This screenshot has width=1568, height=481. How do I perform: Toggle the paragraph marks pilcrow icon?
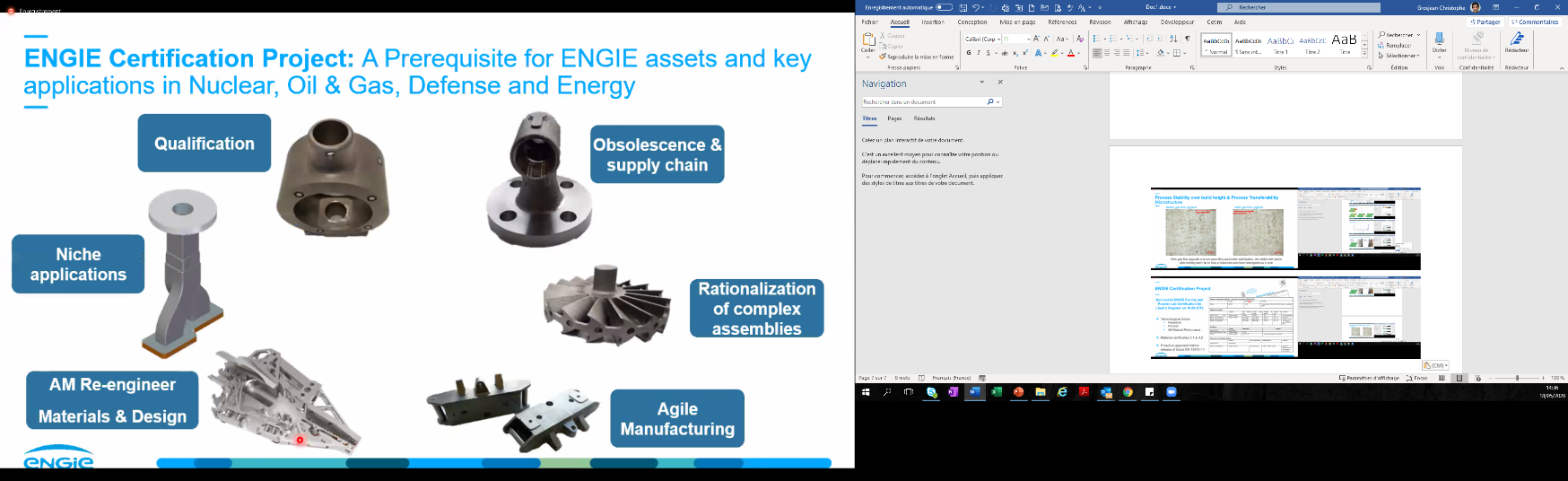coord(1188,39)
